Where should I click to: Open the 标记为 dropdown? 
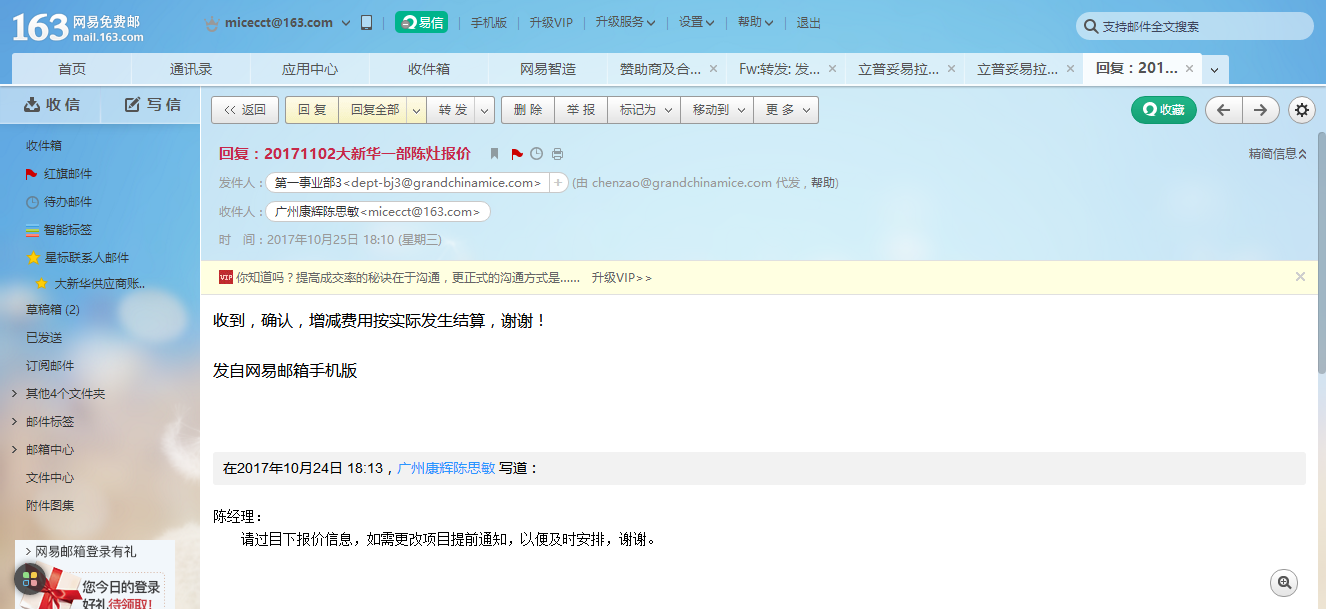(x=644, y=110)
